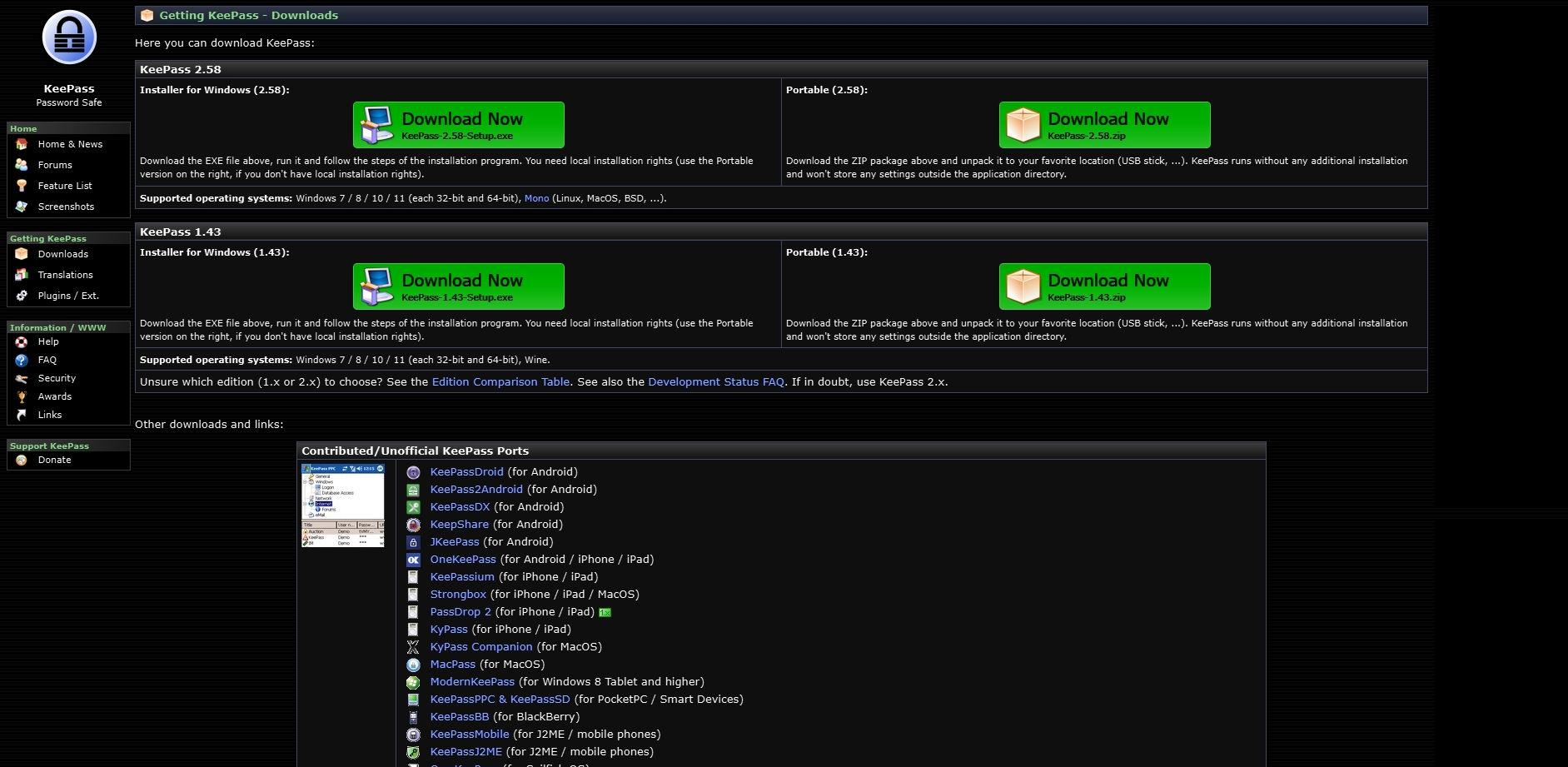Click the Getting KeePass header box icon
This screenshot has height=767, width=1568.
[x=147, y=15]
